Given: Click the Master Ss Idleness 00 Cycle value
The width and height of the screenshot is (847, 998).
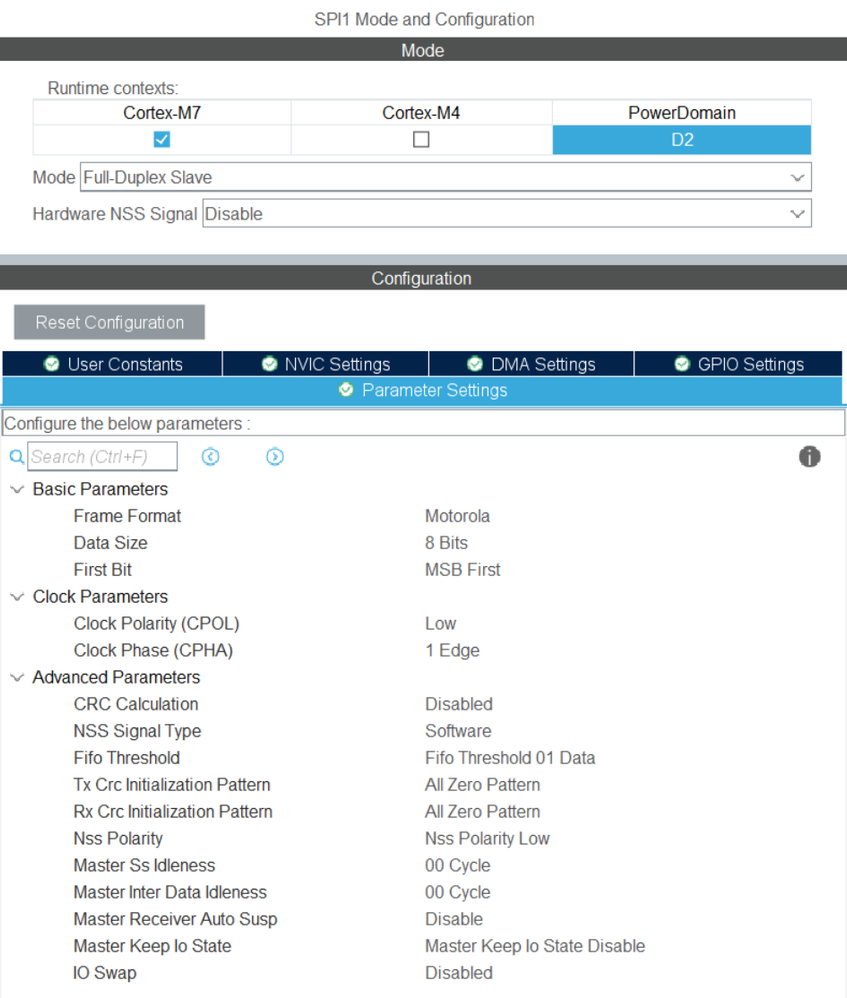Looking at the screenshot, I should (x=458, y=866).
